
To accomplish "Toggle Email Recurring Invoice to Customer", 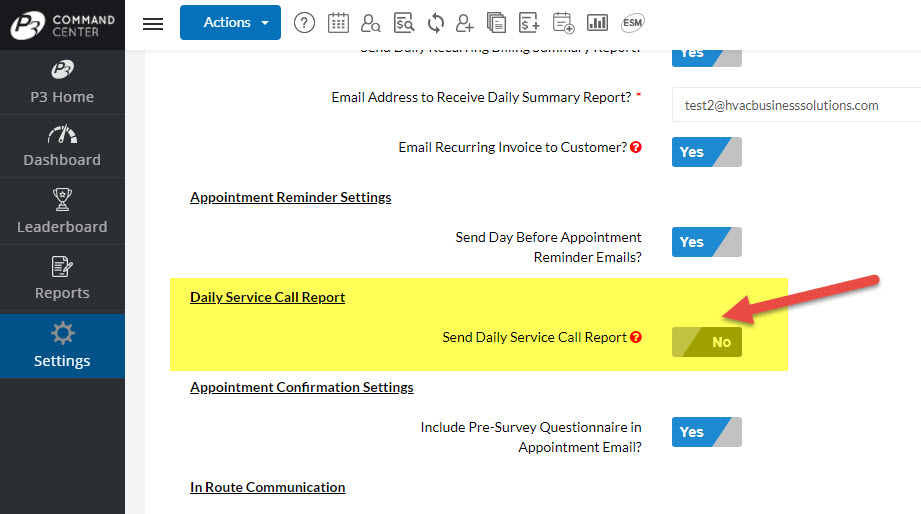I will [706, 152].
